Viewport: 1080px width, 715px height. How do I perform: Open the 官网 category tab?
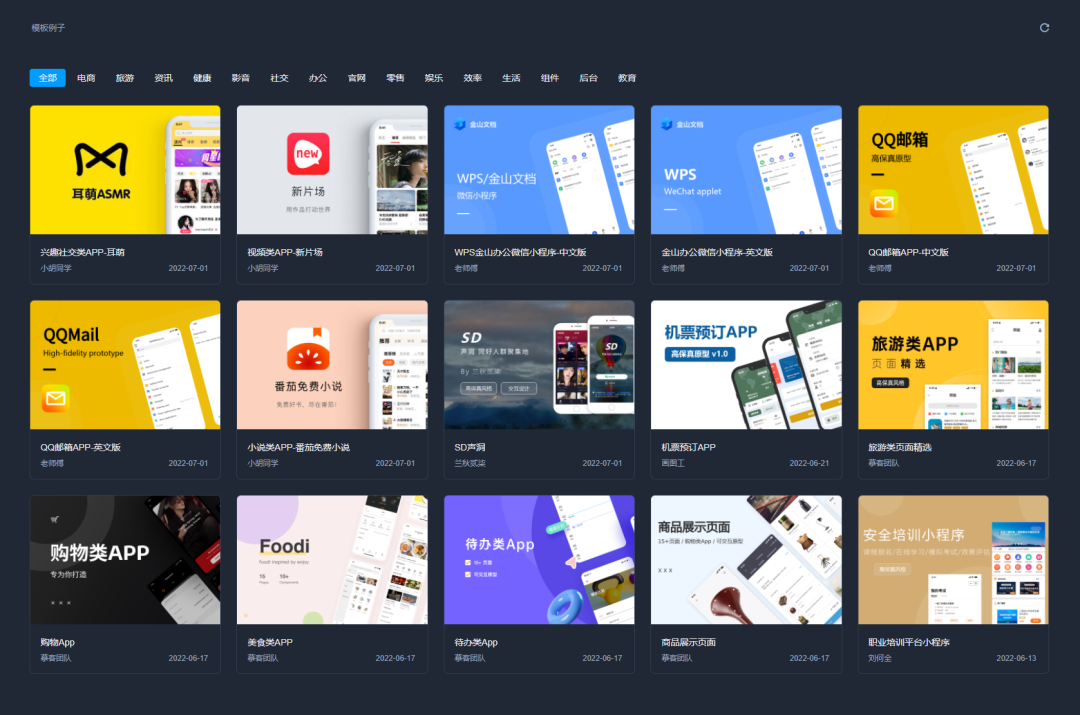tap(357, 78)
